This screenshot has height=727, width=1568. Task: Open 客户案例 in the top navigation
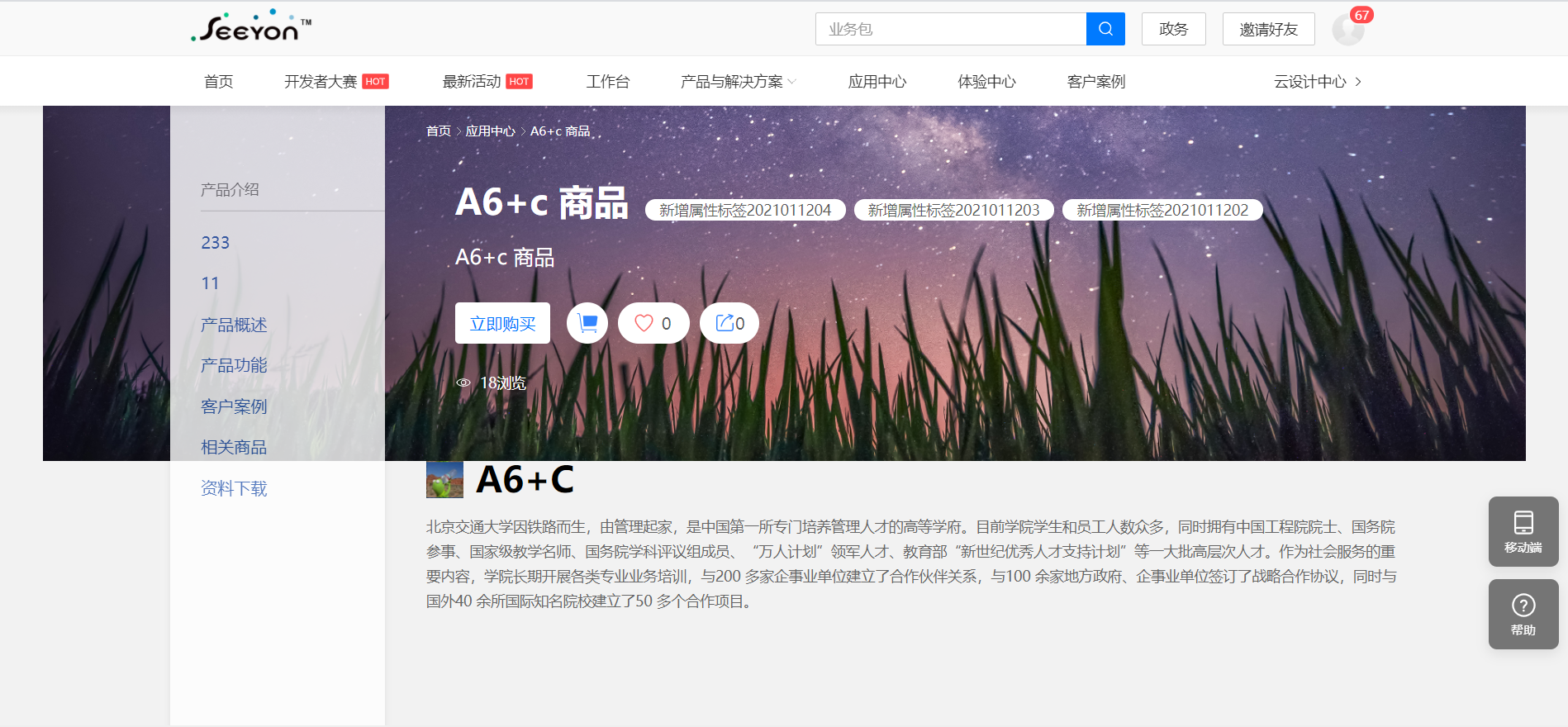[x=1095, y=81]
